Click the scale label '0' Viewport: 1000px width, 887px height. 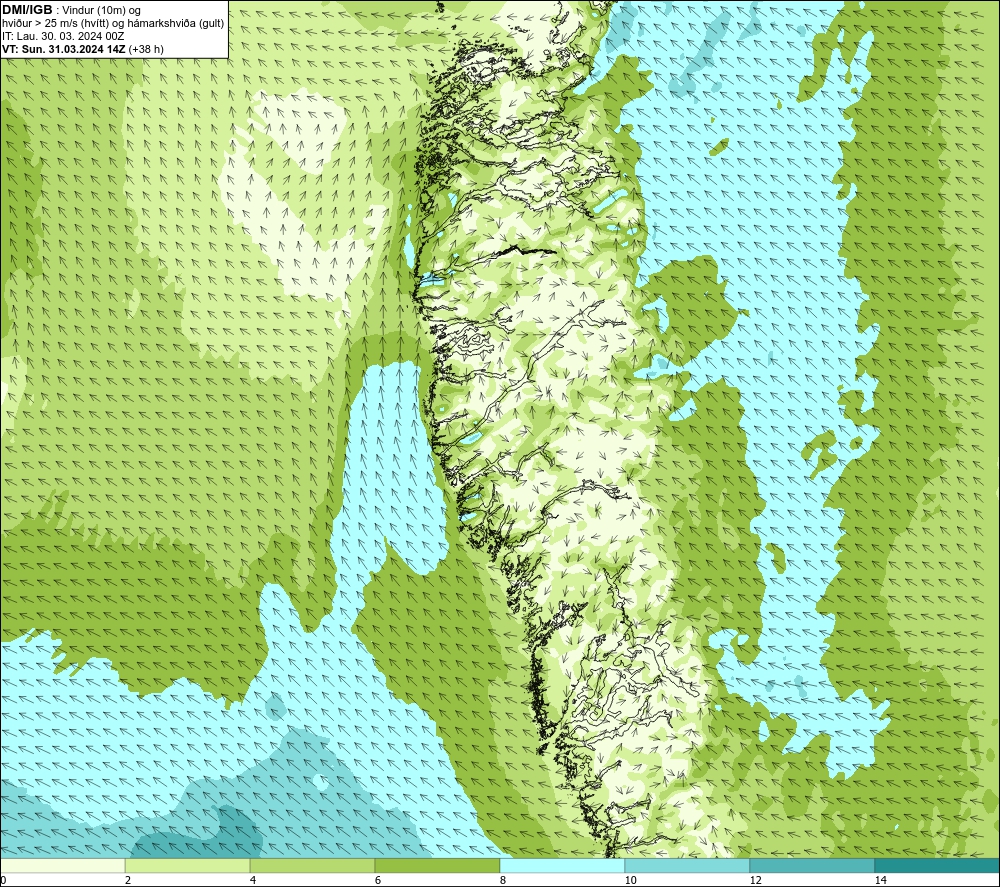tap(3, 880)
